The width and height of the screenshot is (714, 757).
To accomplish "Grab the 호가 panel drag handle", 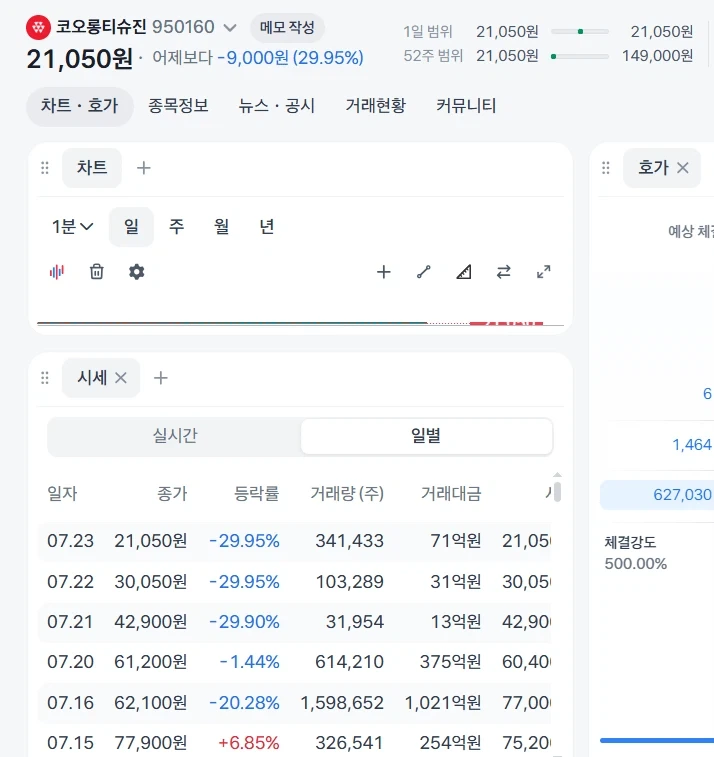I will pyautogui.click(x=606, y=168).
